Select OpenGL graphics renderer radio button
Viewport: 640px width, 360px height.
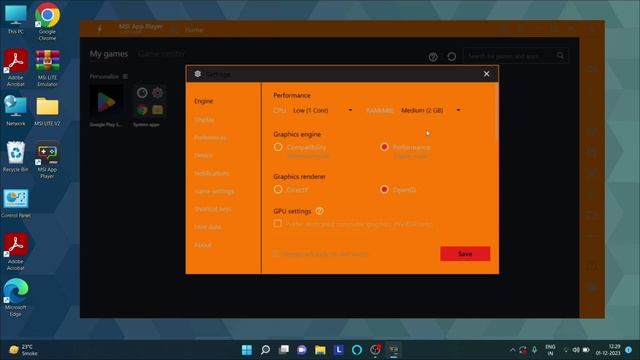(x=384, y=189)
